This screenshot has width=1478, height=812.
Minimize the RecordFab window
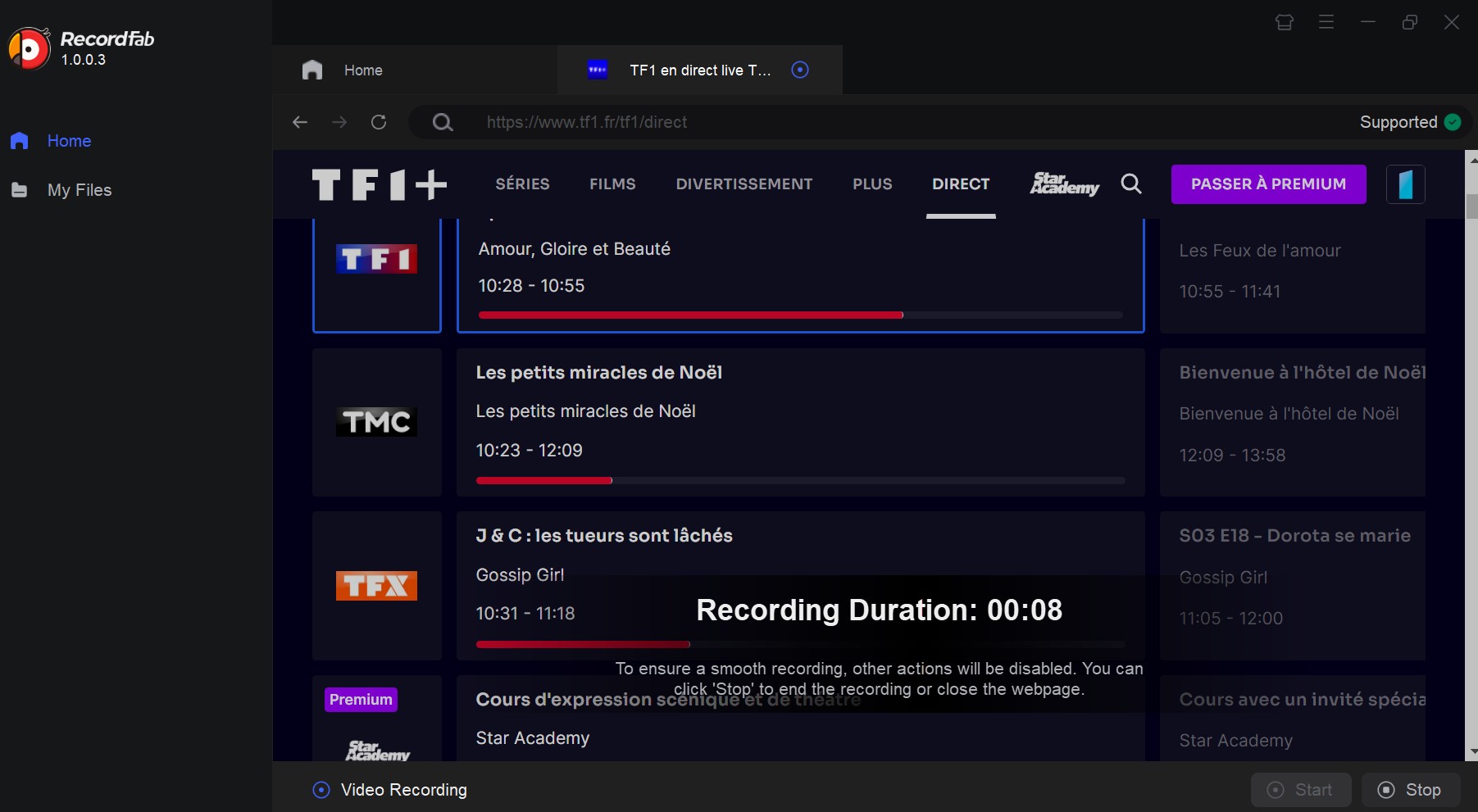tap(1368, 22)
